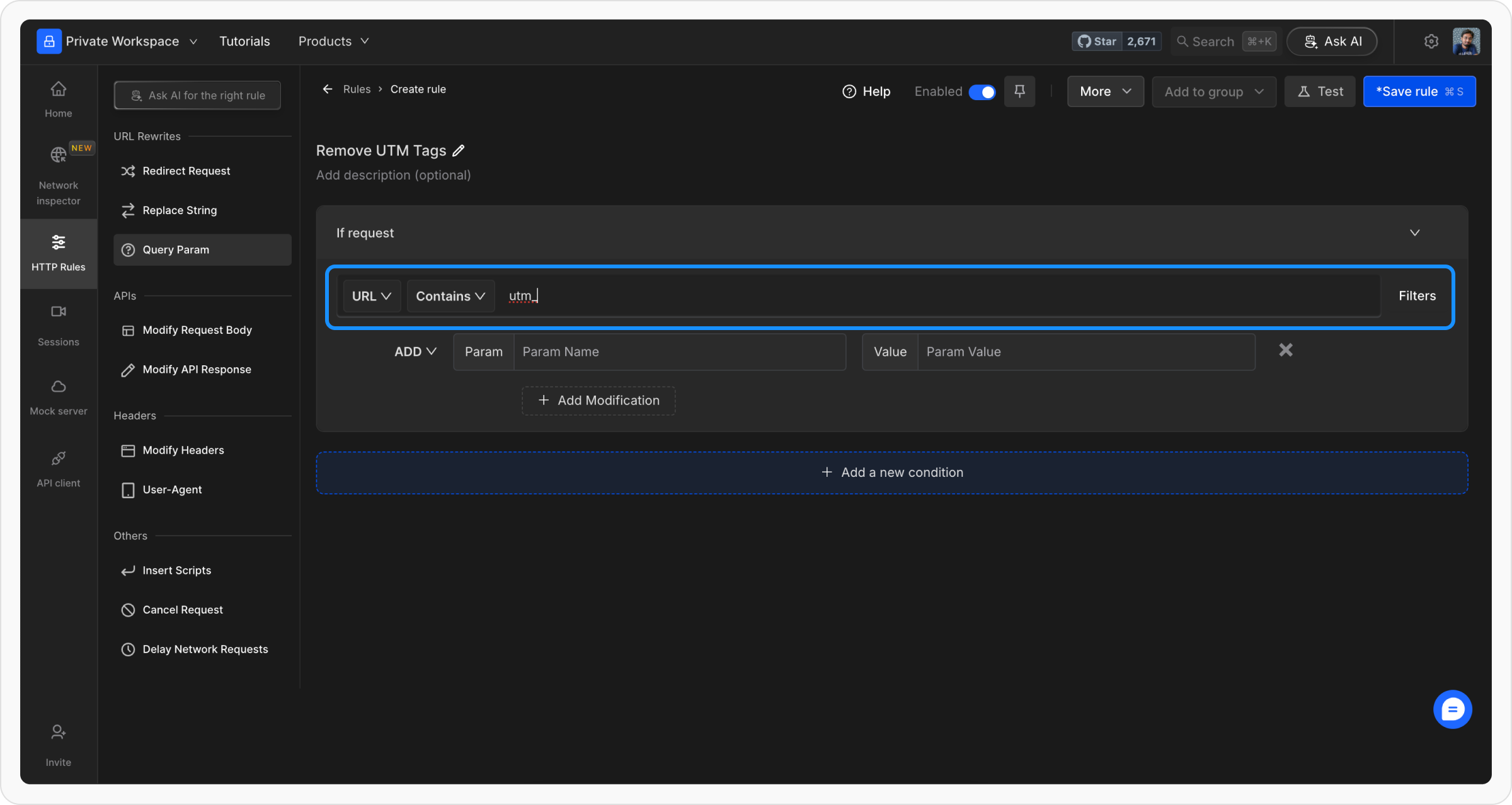The height and width of the screenshot is (805, 1512).
Task: Click the Save rule button
Action: [x=1419, y=92]
